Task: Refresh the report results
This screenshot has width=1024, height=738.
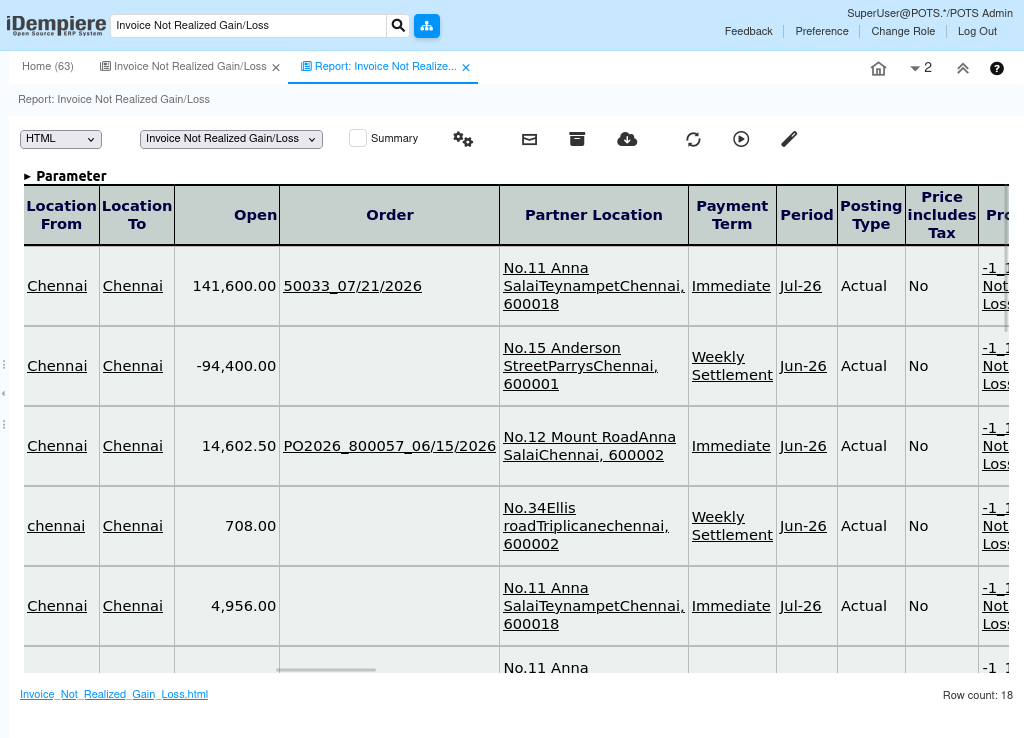Action: point(694,139)
